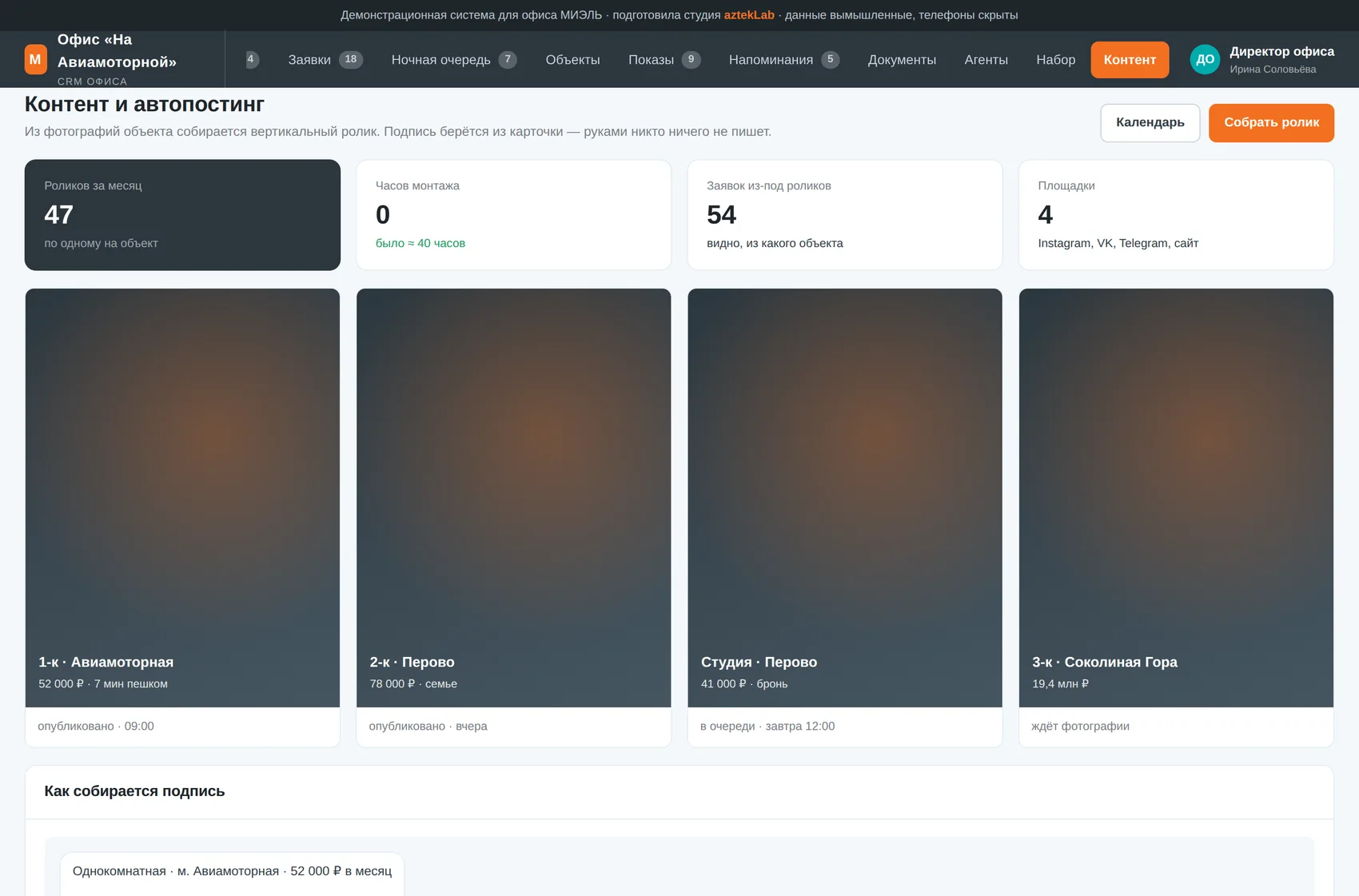This screenshot has width=1359, height=896.
Task: Click the partially hidden 4 badge in navigation
Action: click(252, 59)
